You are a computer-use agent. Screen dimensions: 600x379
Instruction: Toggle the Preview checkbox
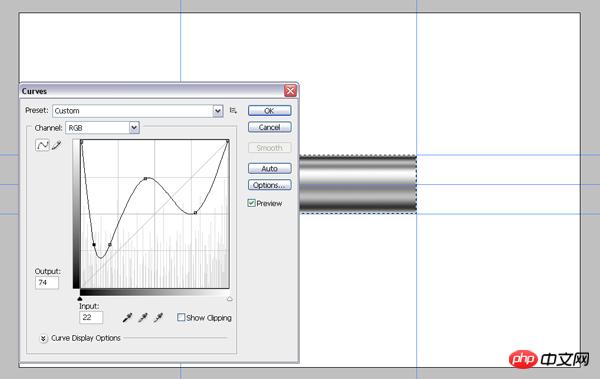pyautogui.click(x=251, y=203)
